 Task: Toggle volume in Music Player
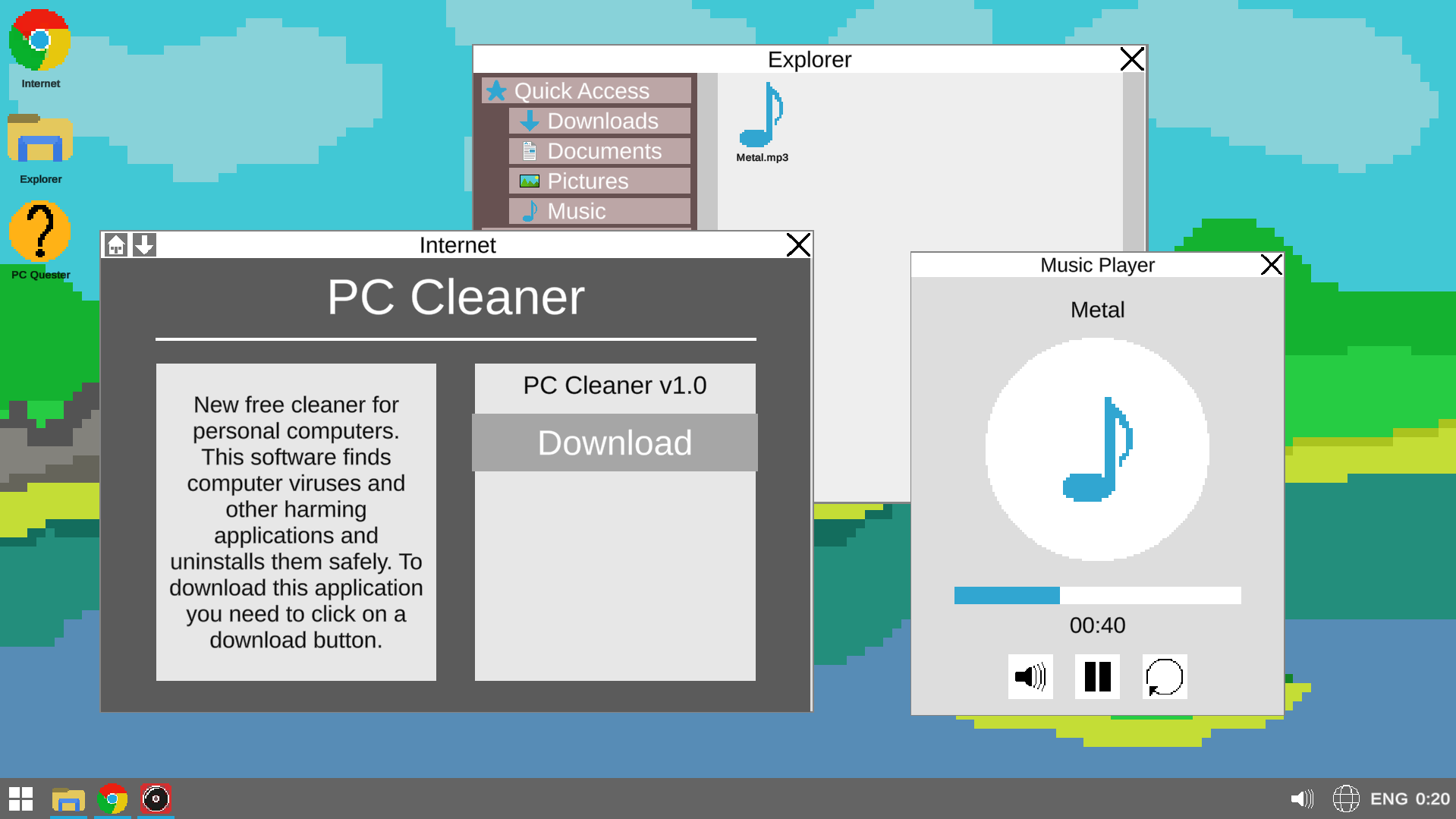tap(1030, 676)
